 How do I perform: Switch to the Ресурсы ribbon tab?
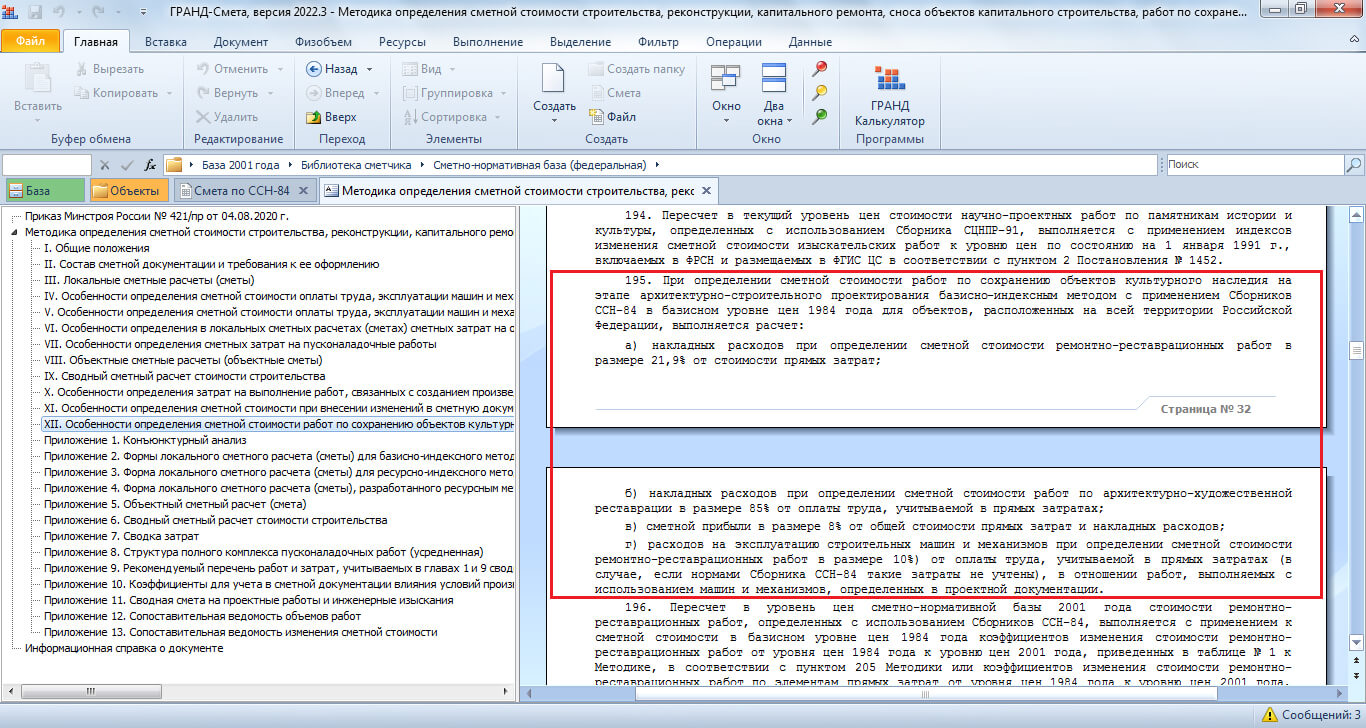(402, 42)
